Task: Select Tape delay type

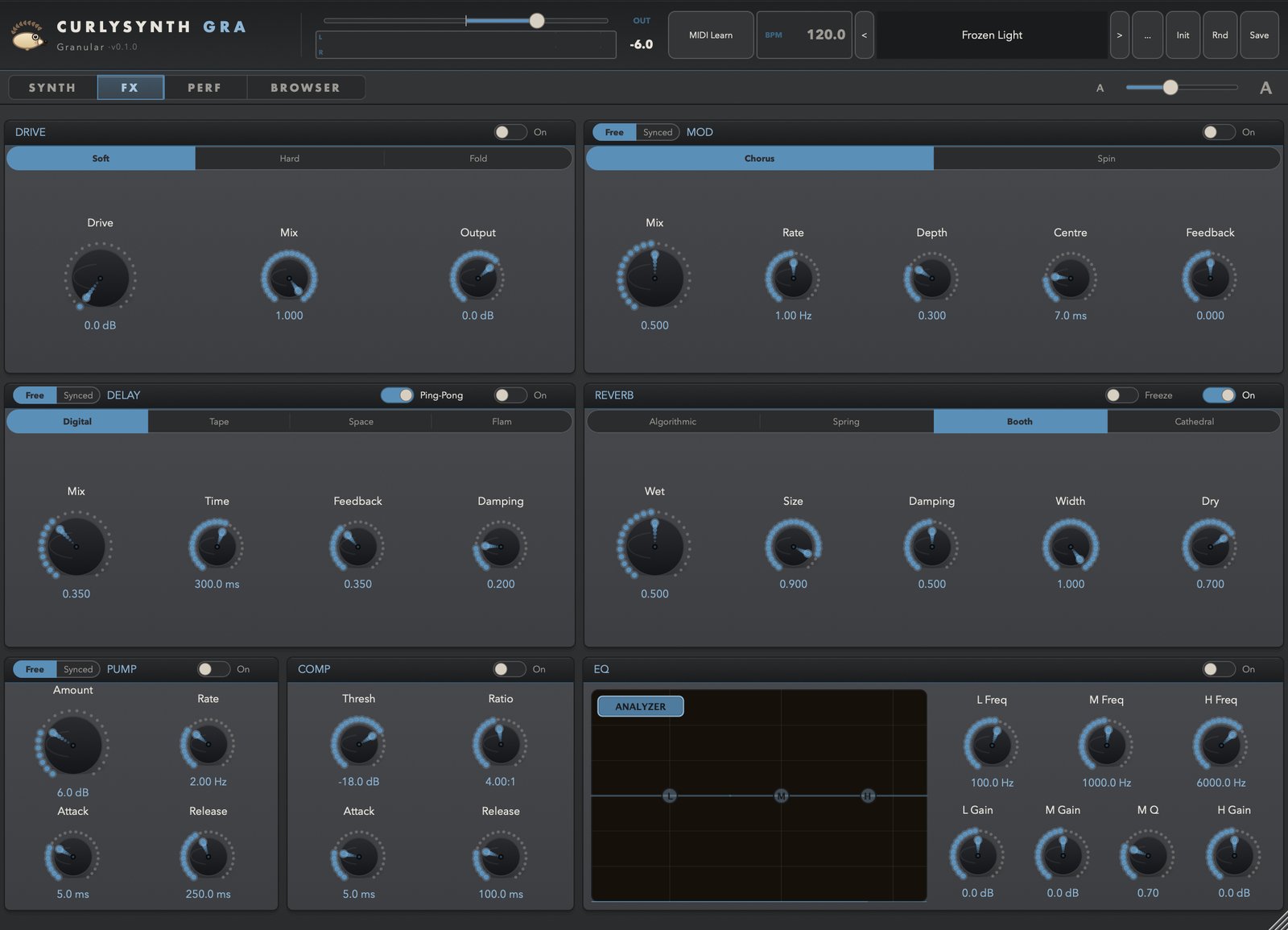Action: tap(219, 422)
